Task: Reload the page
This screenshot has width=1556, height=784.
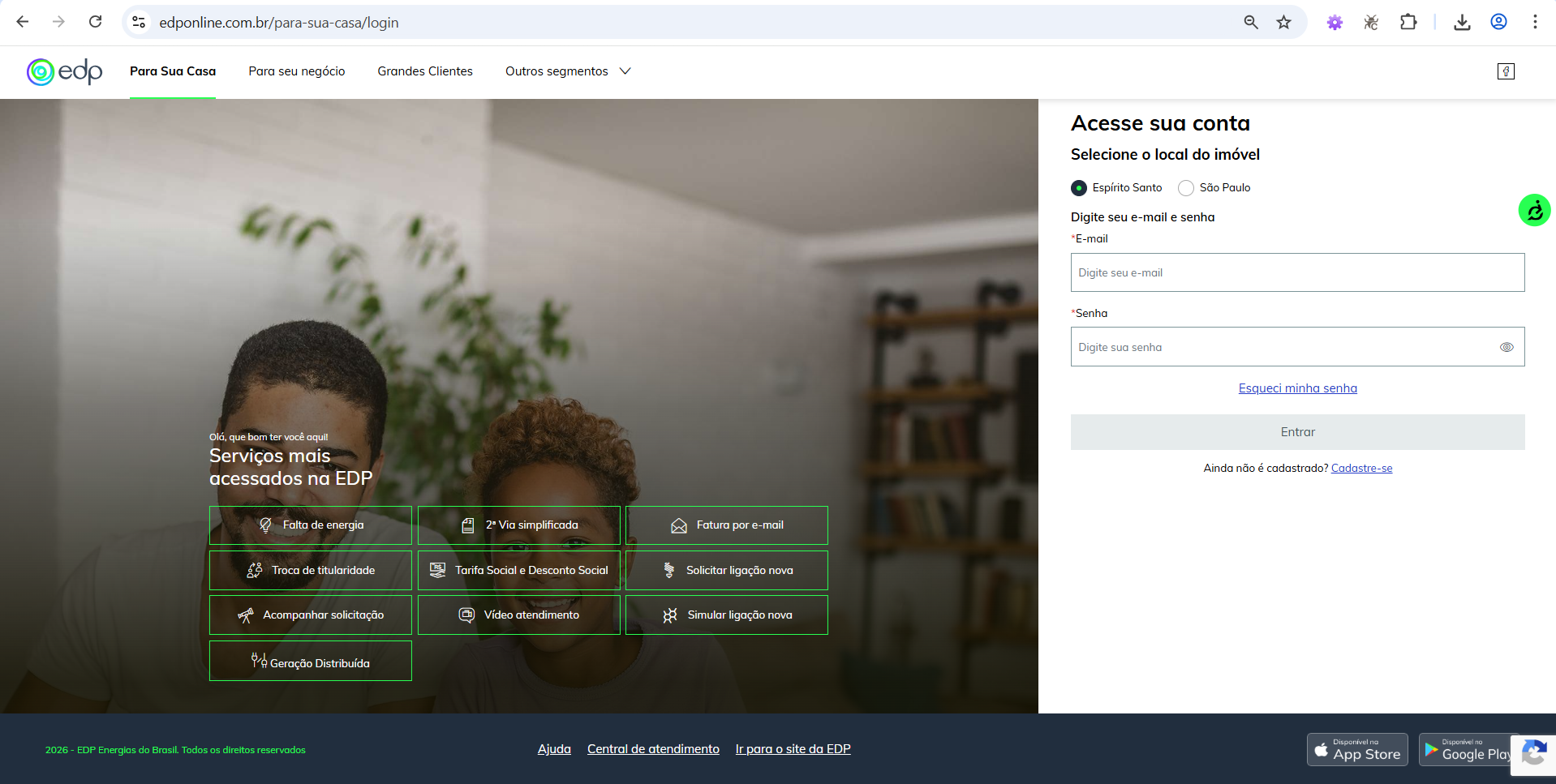Action: point(95,22)
